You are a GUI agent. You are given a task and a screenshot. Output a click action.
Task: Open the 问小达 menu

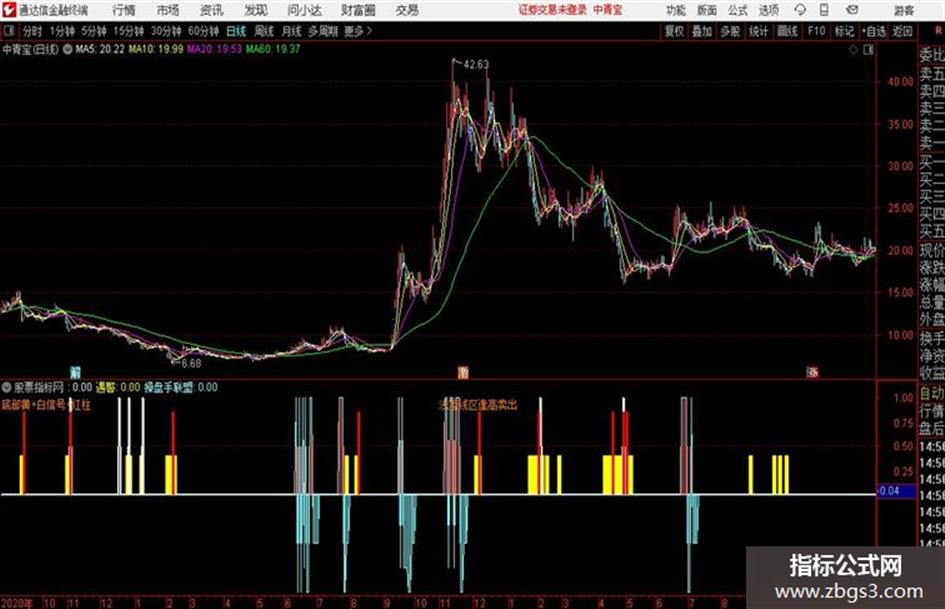[x=304, y=10]
